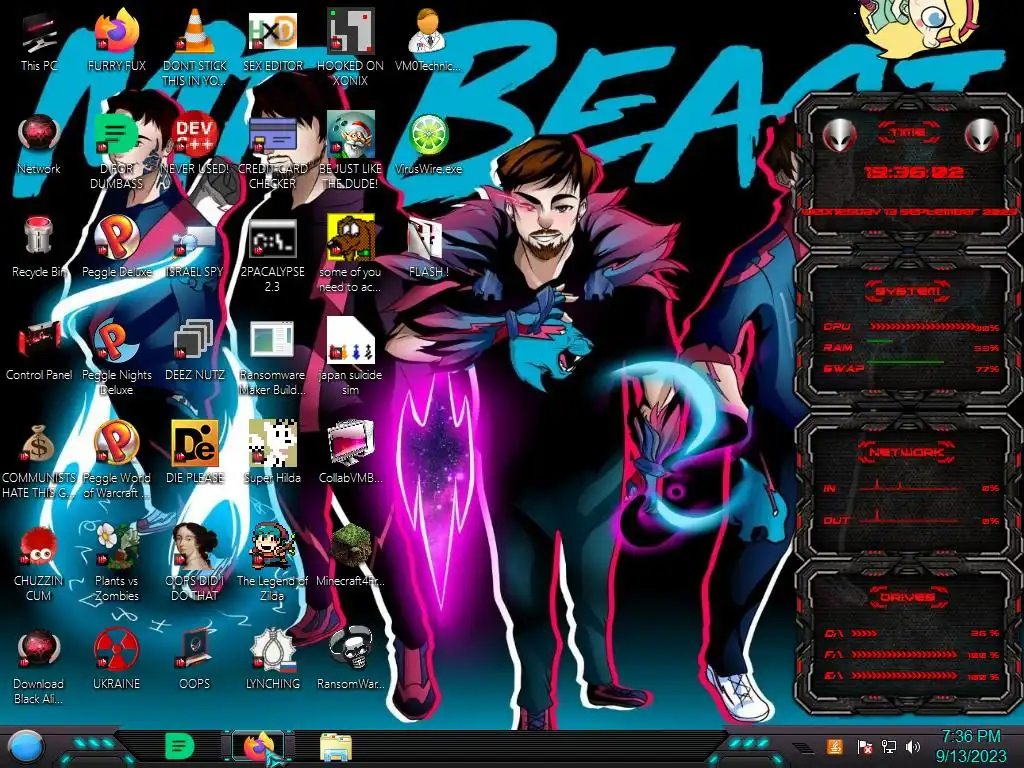The width and height of the screenshot is (1024, 768).
Task: Open the 7:36 PM taskbar clock
Action: pos(970,746)
